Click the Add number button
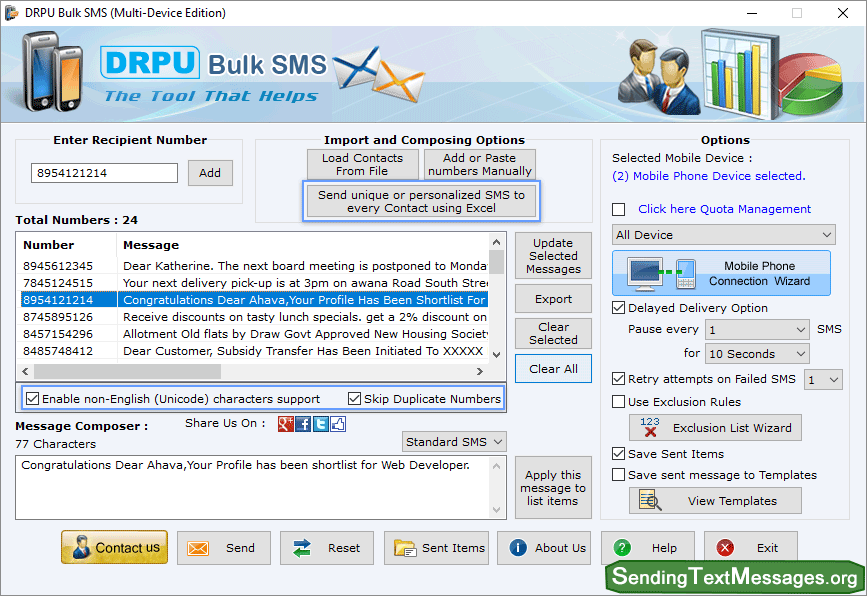The width and height of the screenshot is (867, 596). coord(210,173)
